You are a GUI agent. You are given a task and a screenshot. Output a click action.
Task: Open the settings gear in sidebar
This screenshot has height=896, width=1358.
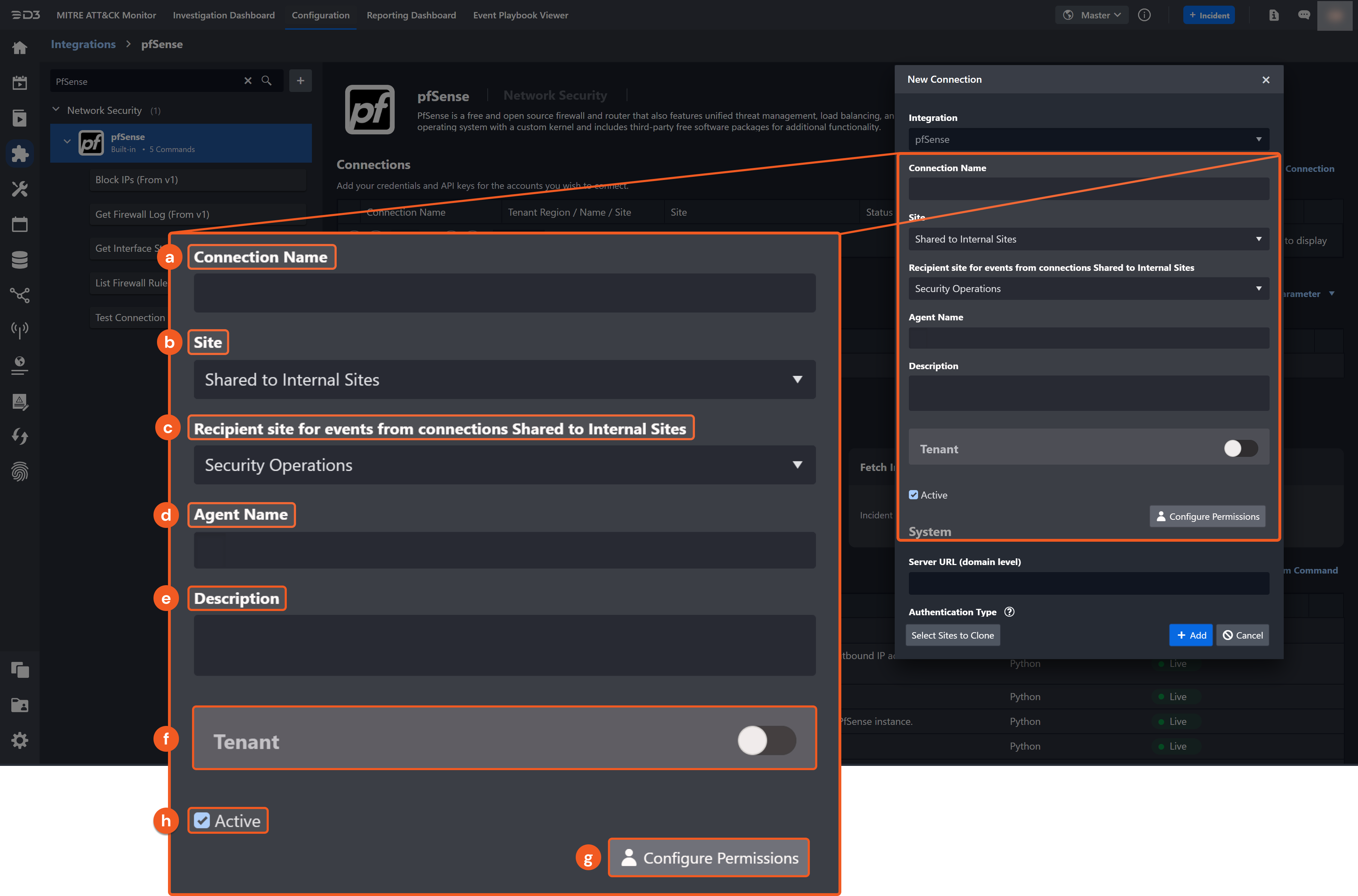click(19, 740)
